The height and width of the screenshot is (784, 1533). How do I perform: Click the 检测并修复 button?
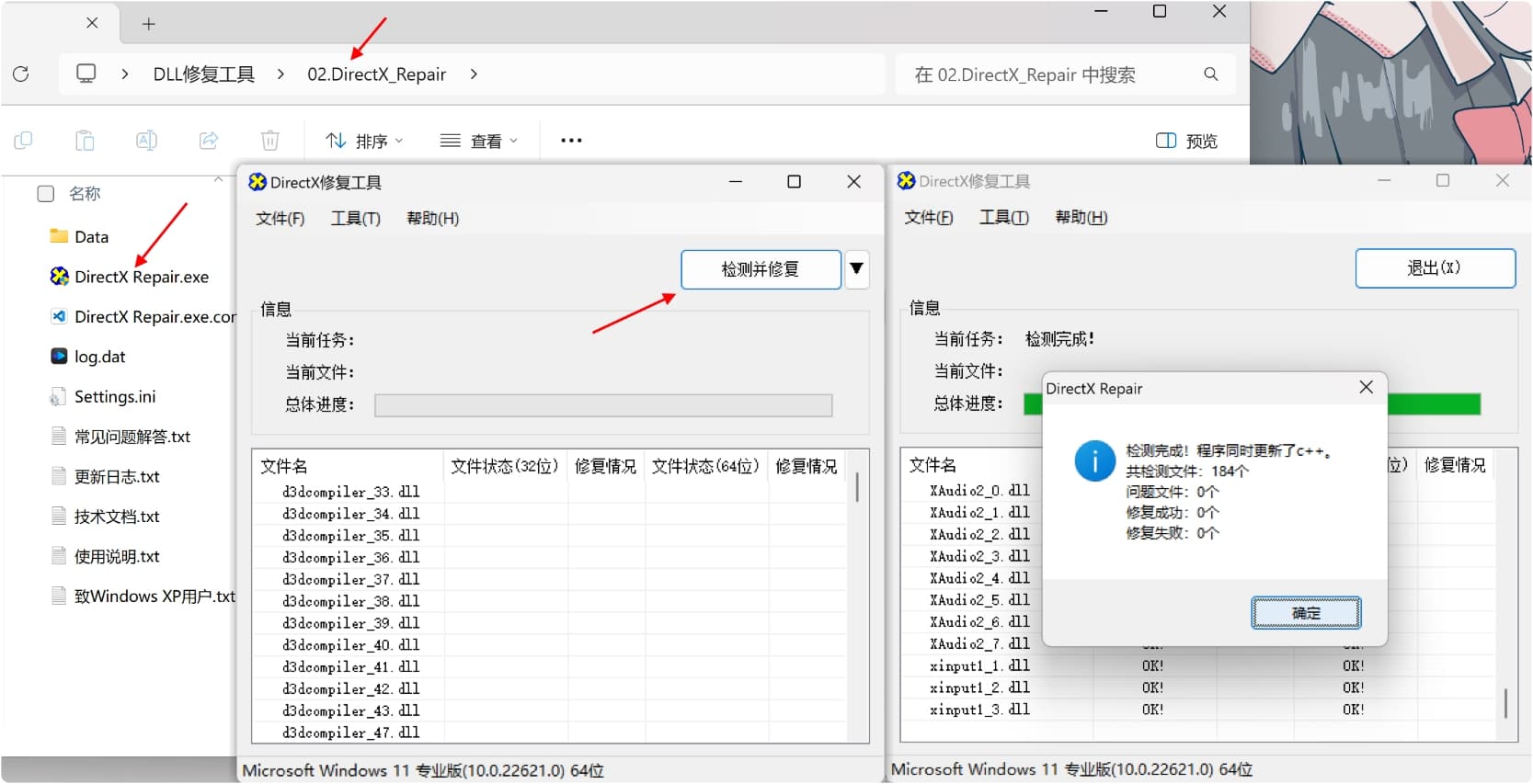pyautogui.click(x=761, y=269)
